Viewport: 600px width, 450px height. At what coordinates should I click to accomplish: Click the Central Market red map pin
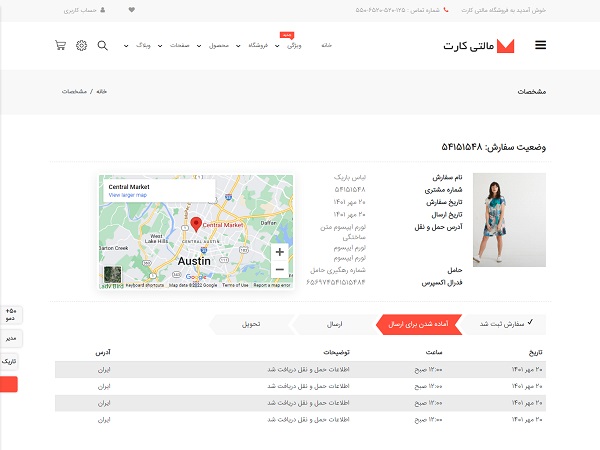point(196,224)
